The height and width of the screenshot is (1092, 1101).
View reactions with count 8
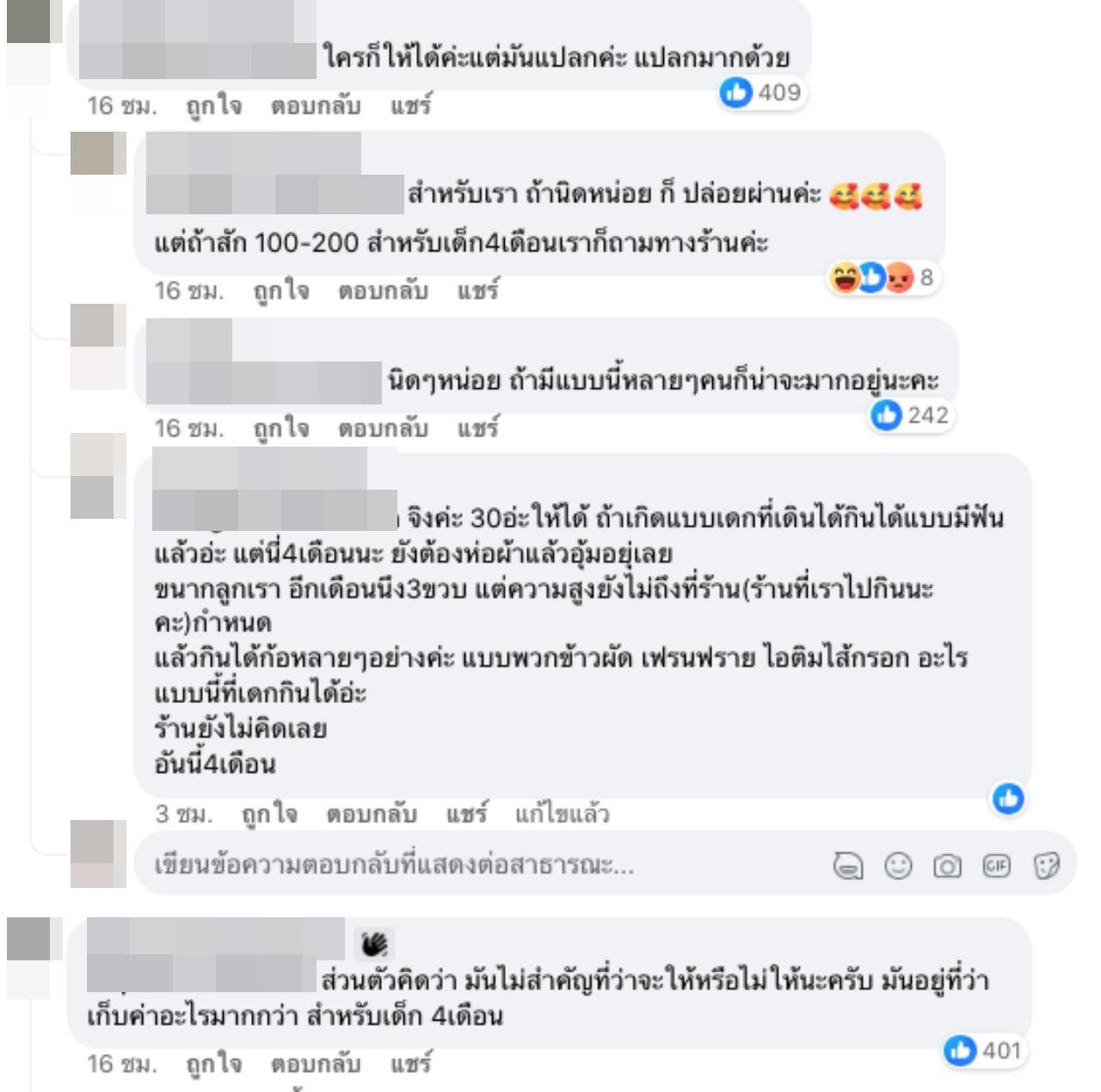pyautogui.click(x=882, y=277)
